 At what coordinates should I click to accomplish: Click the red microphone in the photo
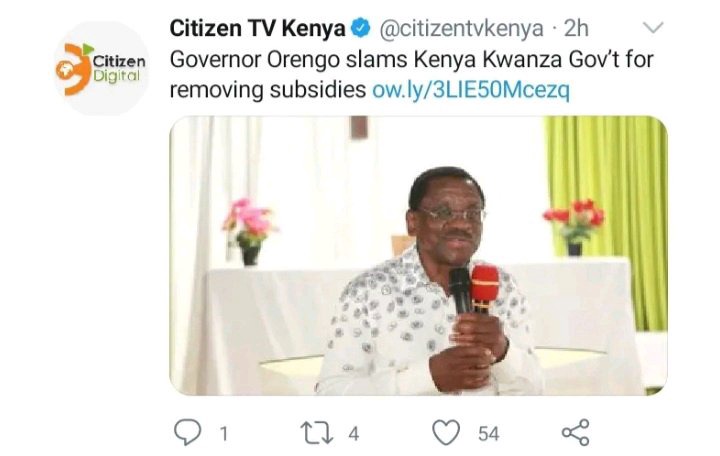click(485, 288)
